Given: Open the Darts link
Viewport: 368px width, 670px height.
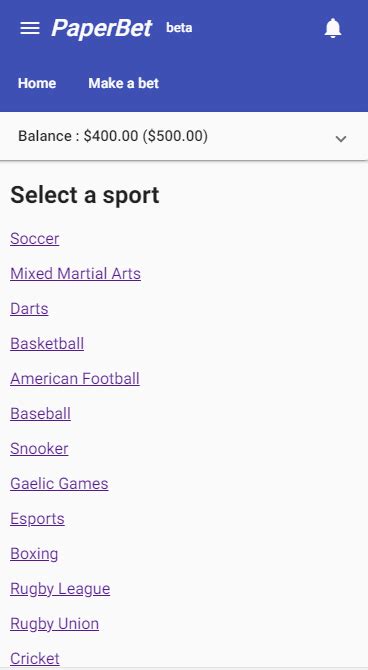Looking at the screenshot, I should (x=29, y=309).
